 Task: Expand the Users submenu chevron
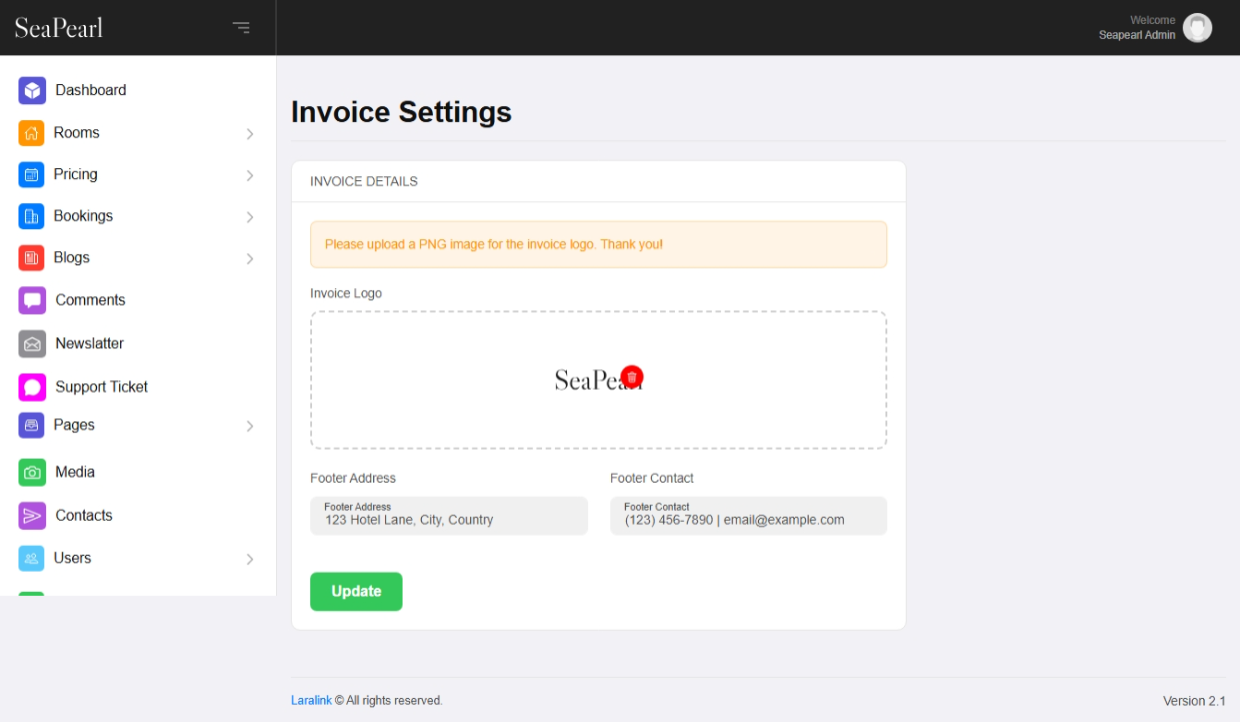tap(250, 559)
